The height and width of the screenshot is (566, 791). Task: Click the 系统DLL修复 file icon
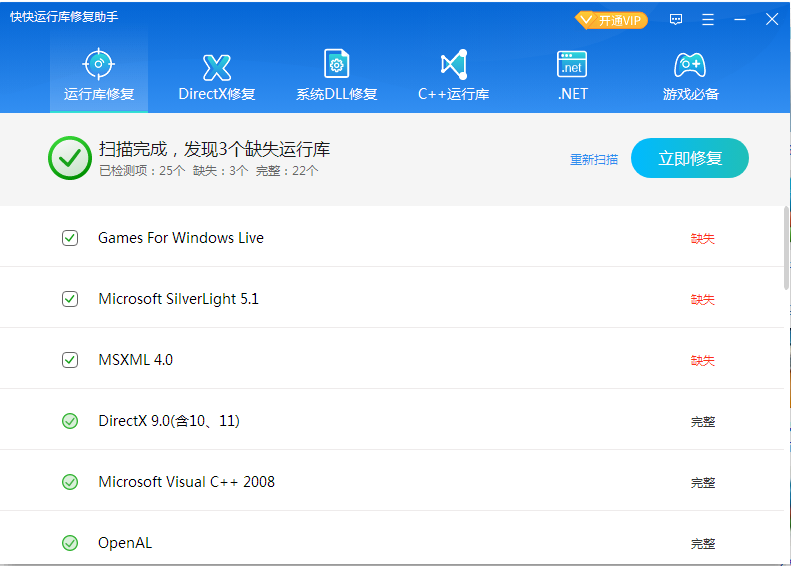(x=336, y=64)
